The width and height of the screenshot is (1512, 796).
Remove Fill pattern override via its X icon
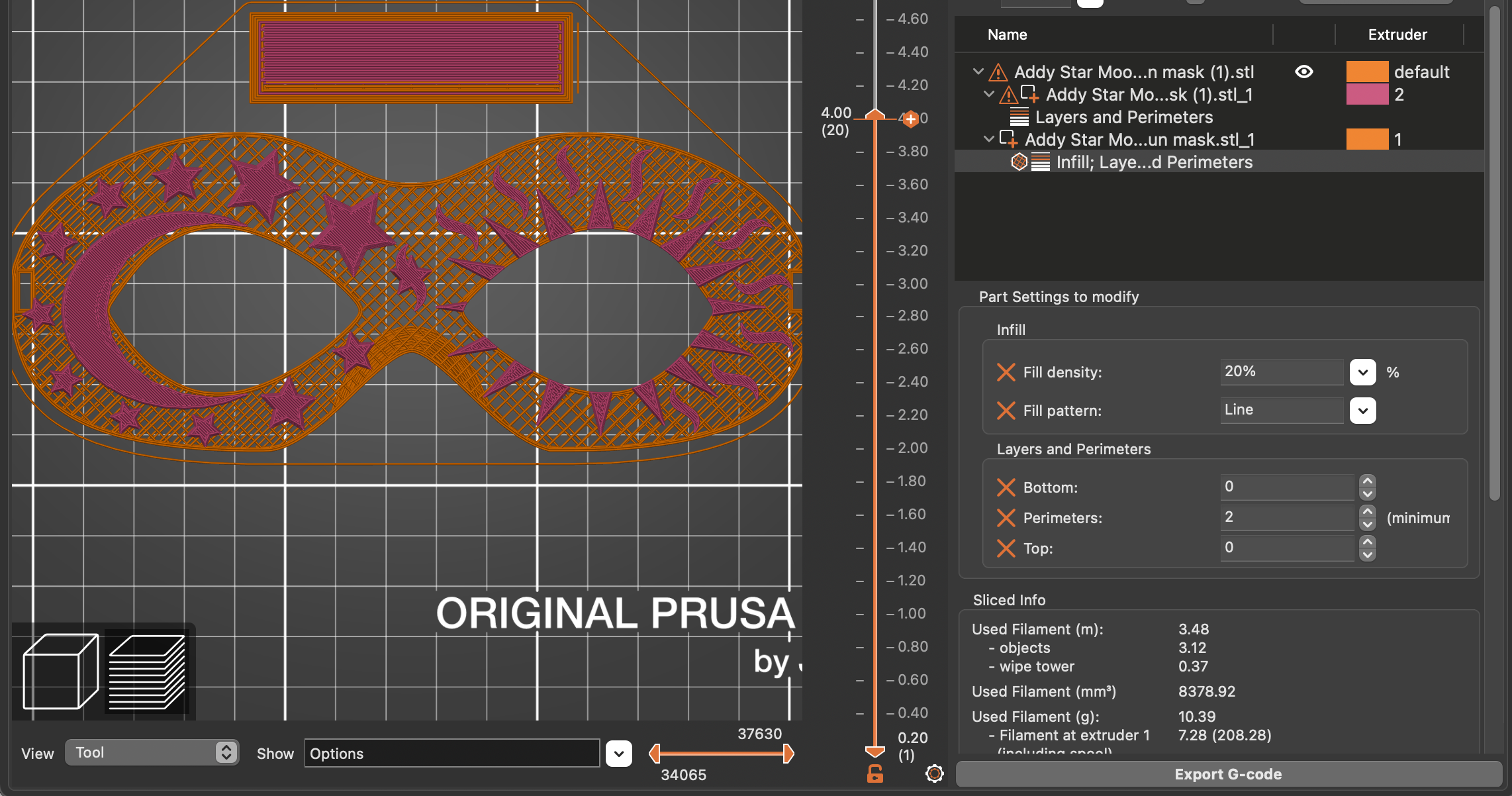[x=1006, y=411]
